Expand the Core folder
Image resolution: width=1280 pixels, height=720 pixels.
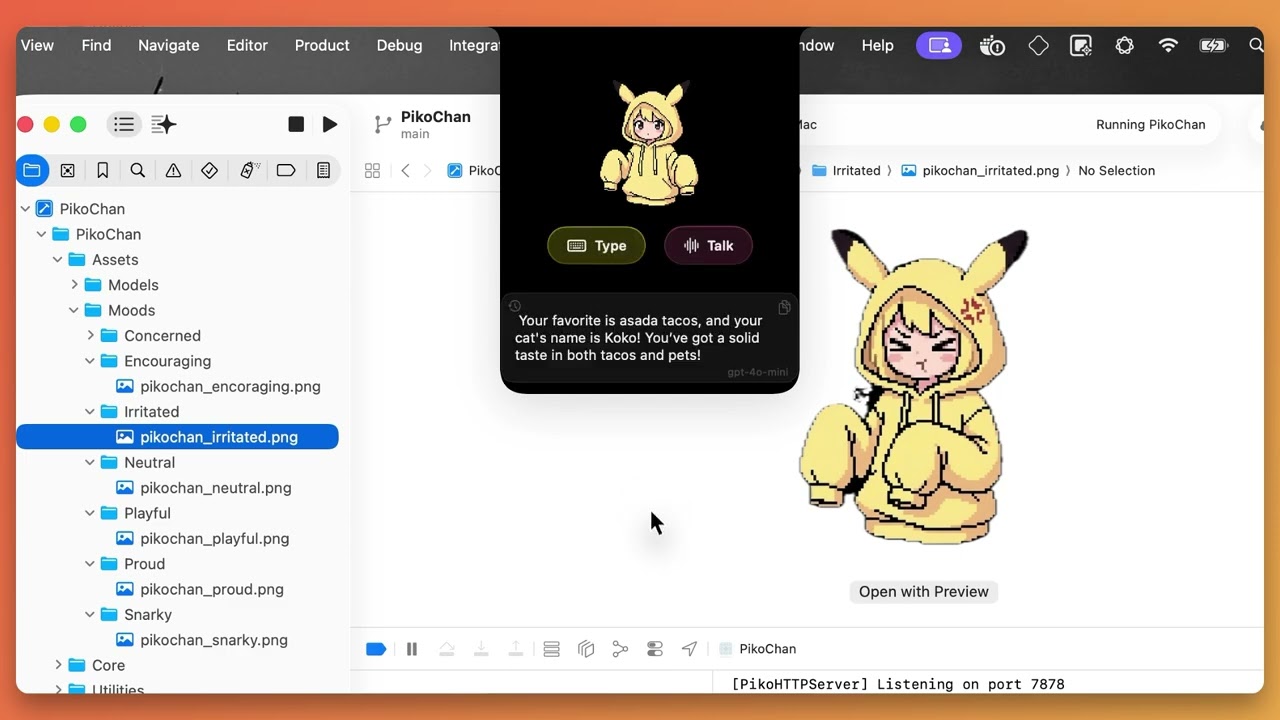(58, 665)
